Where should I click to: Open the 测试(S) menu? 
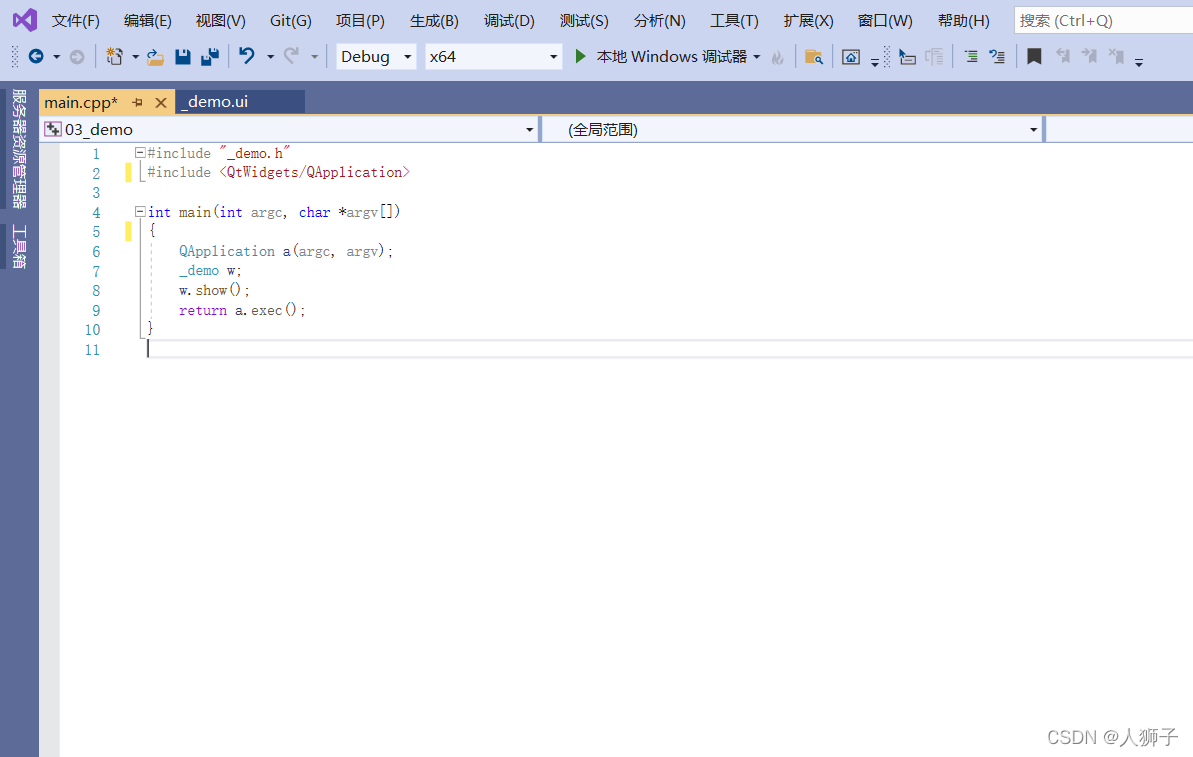click(584, 21)
